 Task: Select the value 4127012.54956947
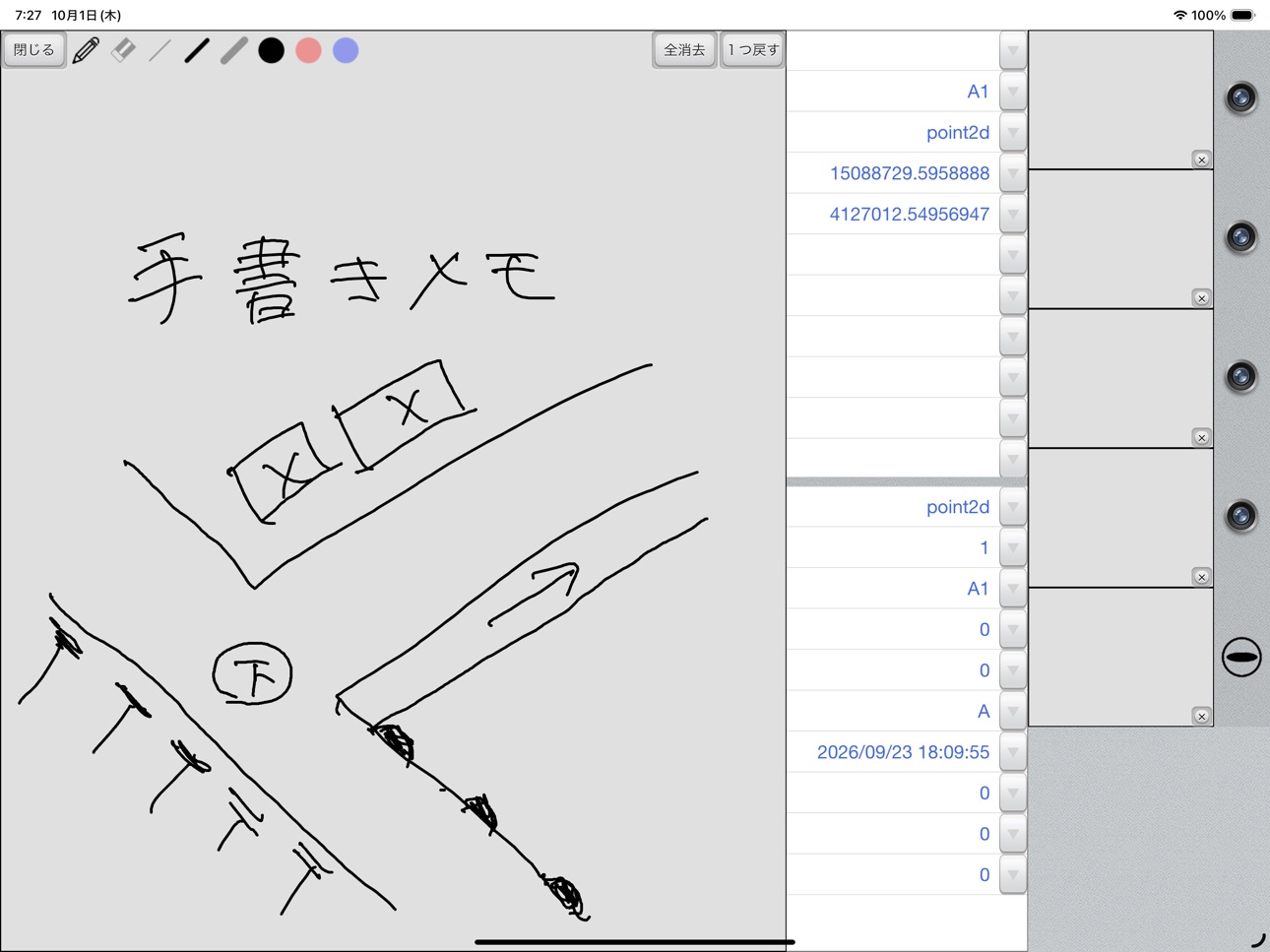(910, 214)
